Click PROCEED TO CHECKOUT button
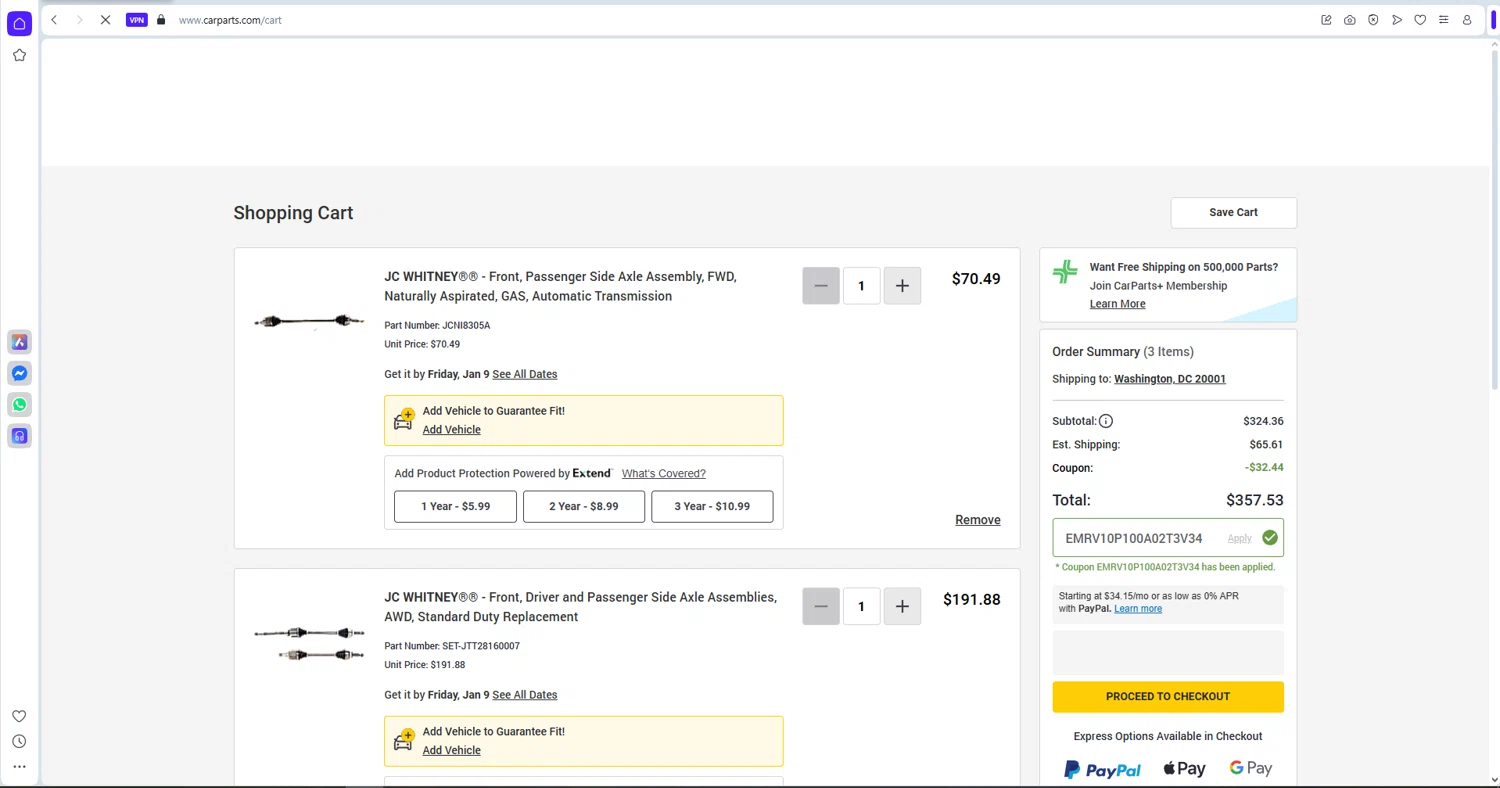 tap(1168, 697)
